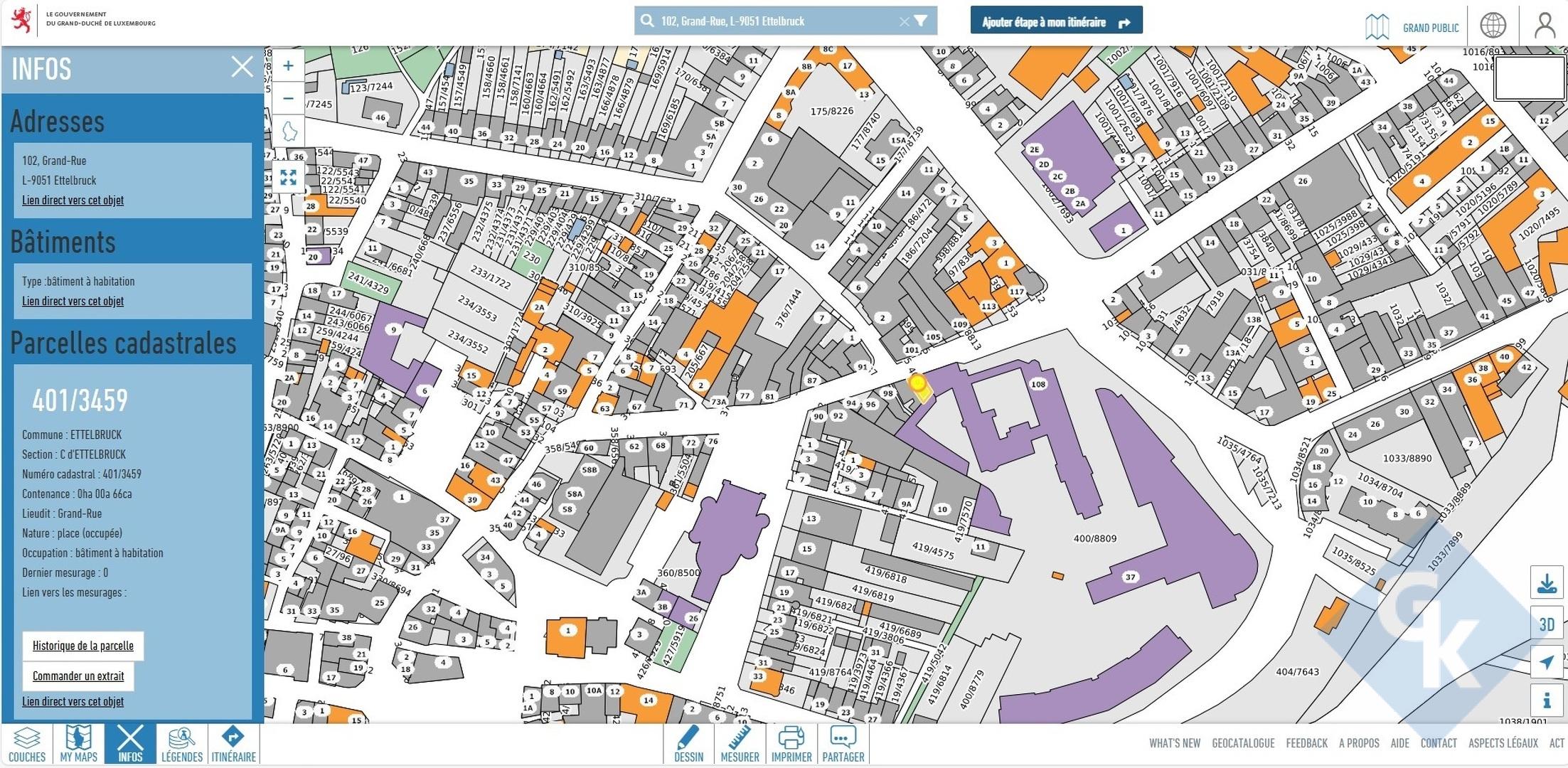Open the Dessin drawing tool
Screen dimensions: 1568x768
point(688,745)
